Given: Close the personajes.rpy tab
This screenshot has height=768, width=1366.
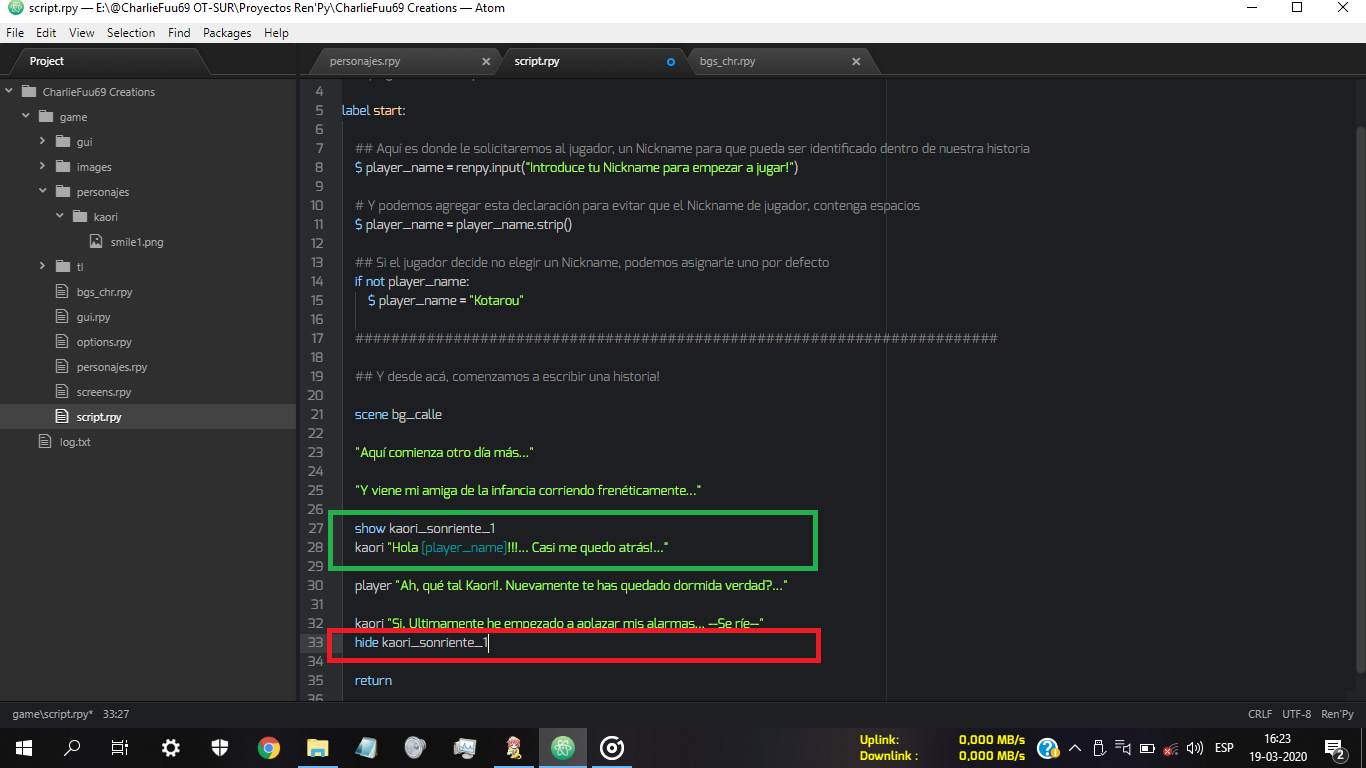Looking at the screenshot, I should point(486,61).
